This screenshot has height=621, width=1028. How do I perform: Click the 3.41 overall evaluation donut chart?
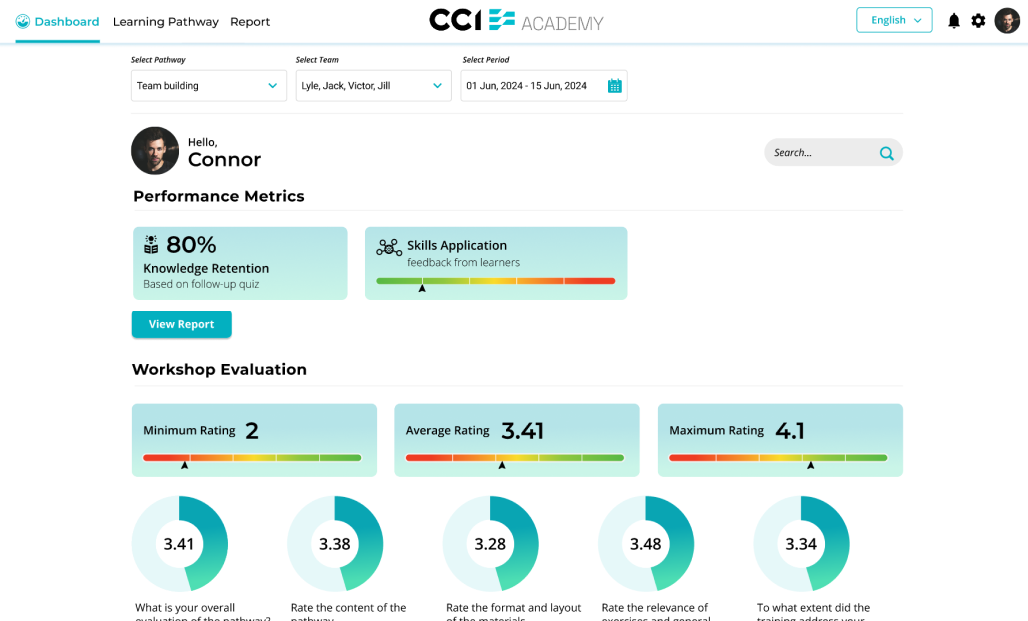180,544
